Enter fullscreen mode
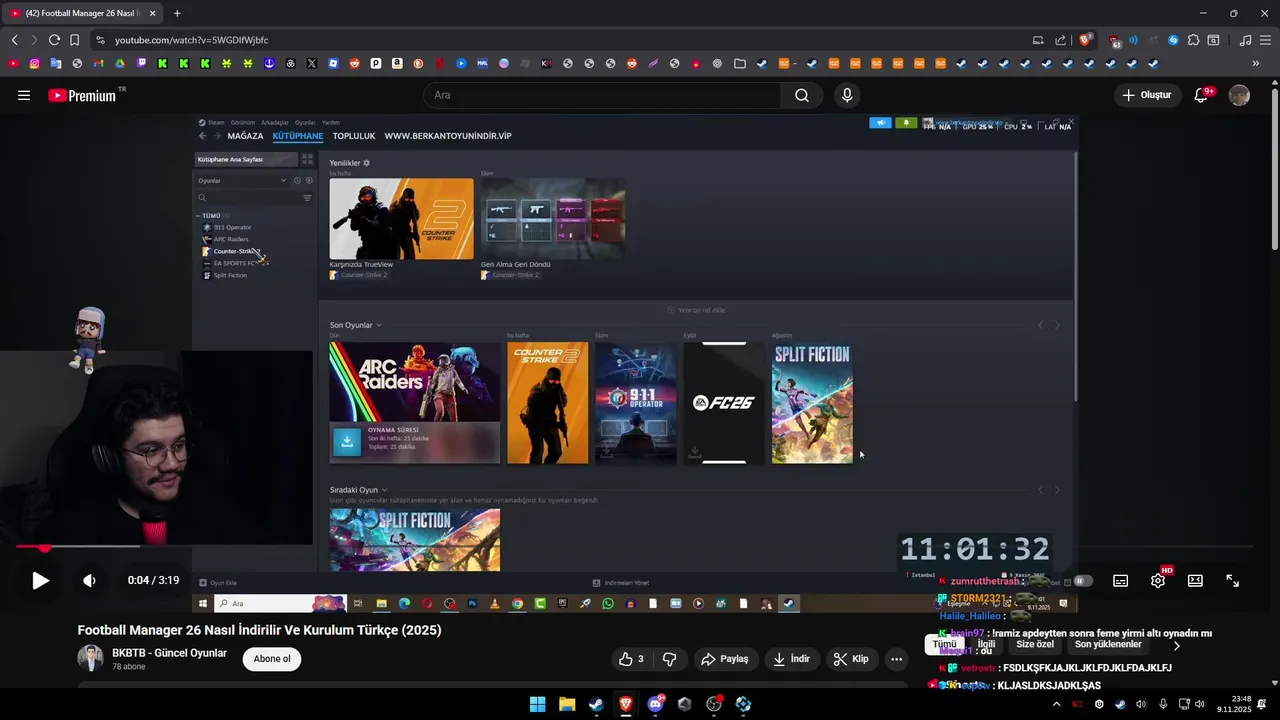Viewport: 1280px width, 720px height. (x=1233, y=580)
